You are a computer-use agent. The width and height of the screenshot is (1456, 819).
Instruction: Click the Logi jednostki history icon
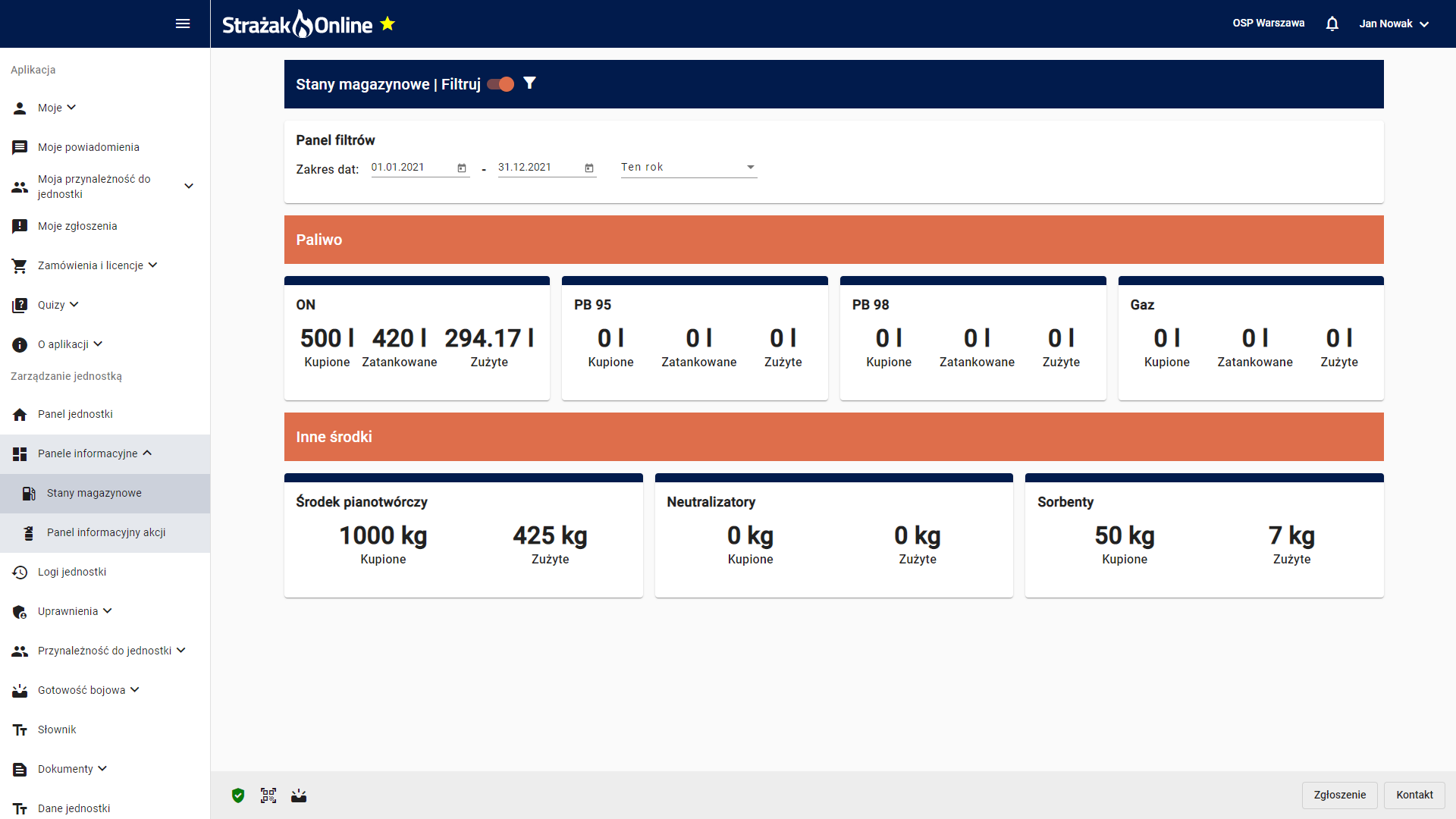[20, 572]
